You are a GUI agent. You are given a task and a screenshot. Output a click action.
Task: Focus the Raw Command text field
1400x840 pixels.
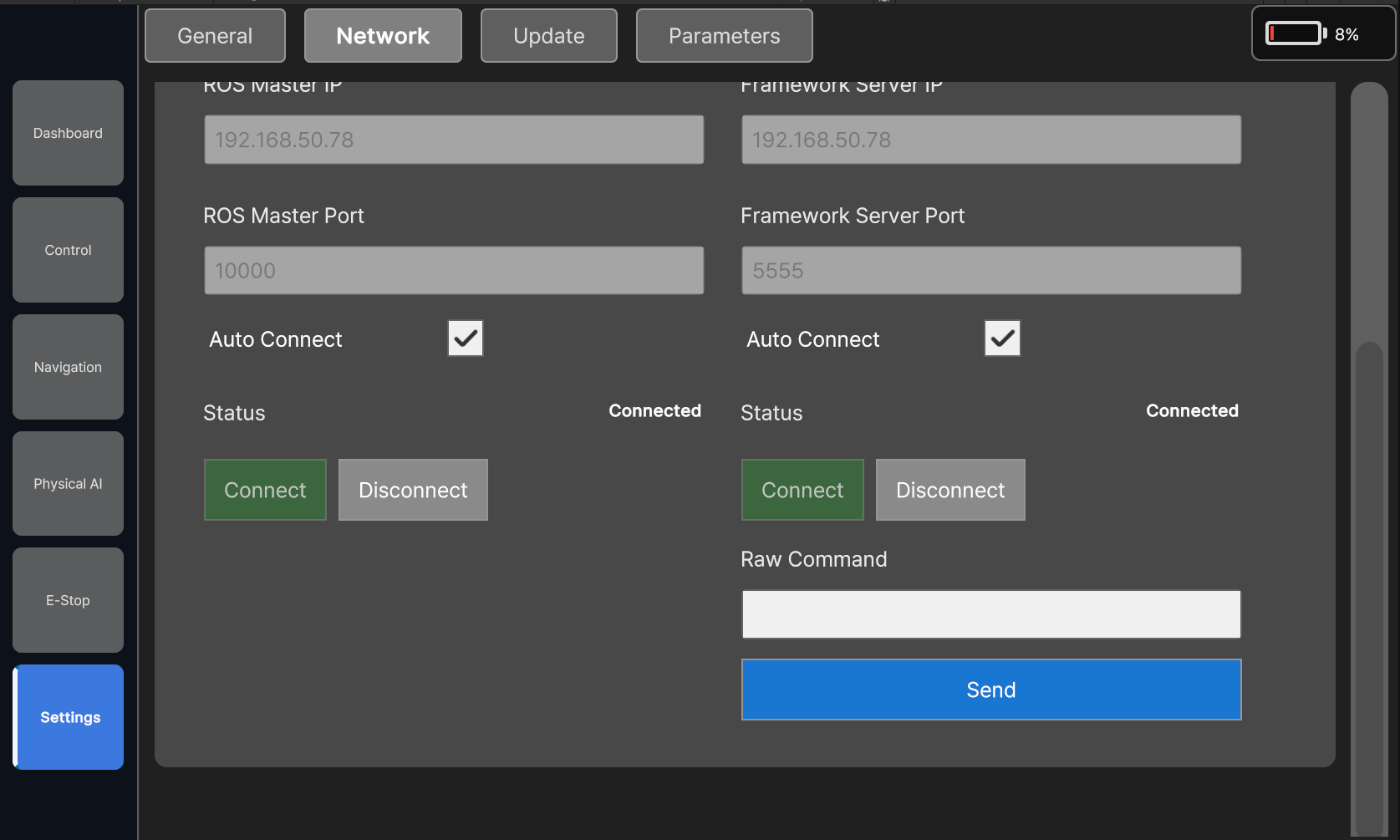pyautogui.click(x=991, y=614)
